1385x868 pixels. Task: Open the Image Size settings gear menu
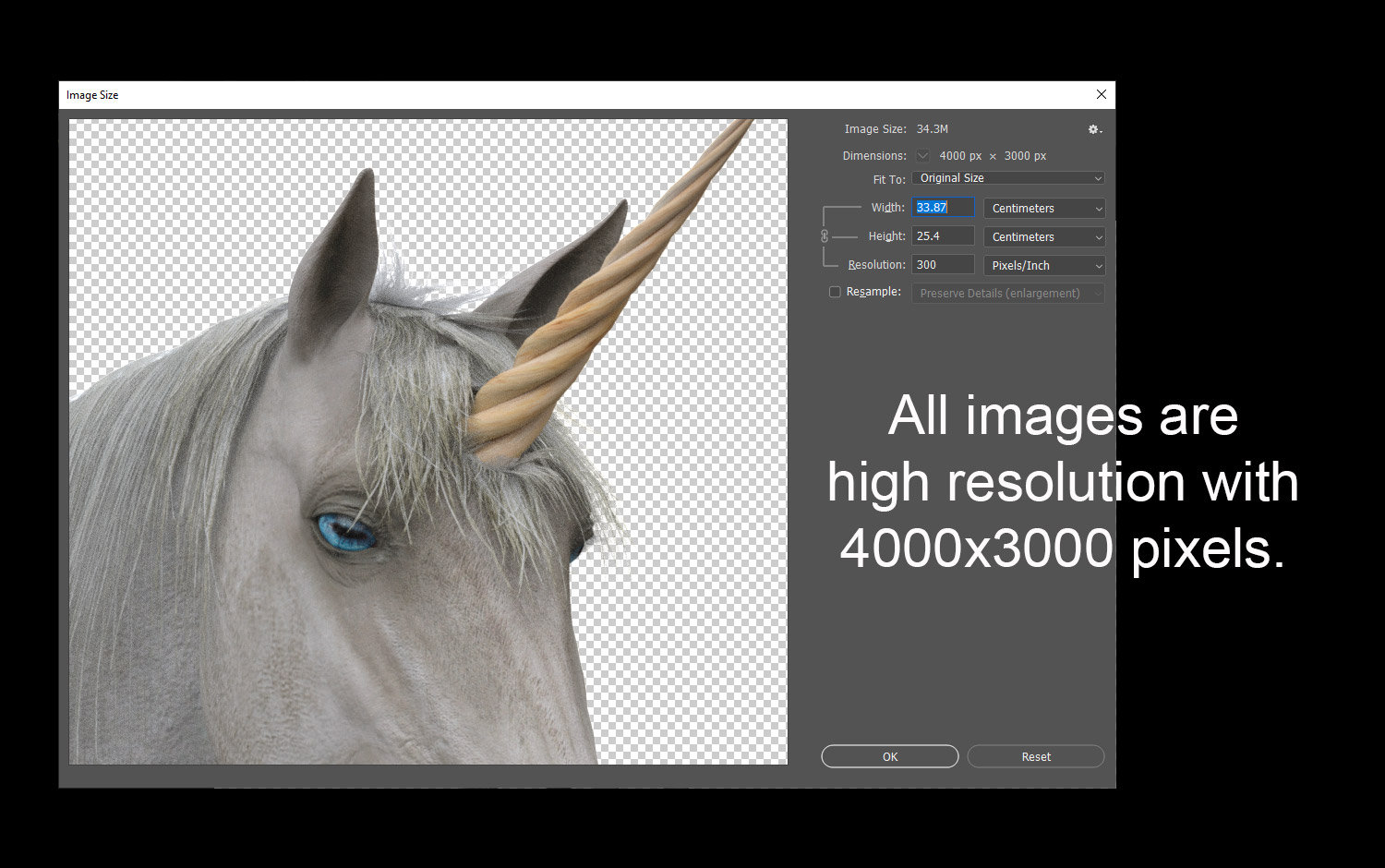pyautogui.click(x=1093, y=129)
